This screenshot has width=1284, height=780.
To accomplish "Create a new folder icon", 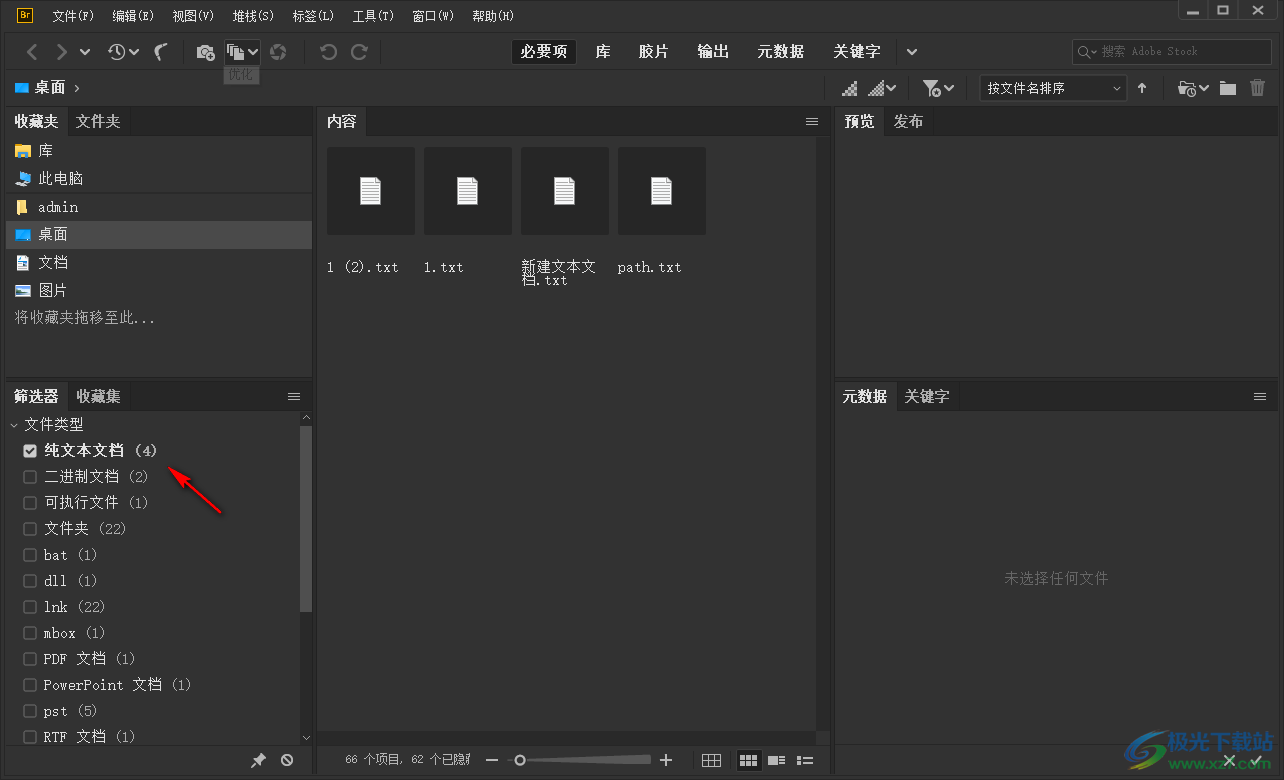I will [1228, 88].
